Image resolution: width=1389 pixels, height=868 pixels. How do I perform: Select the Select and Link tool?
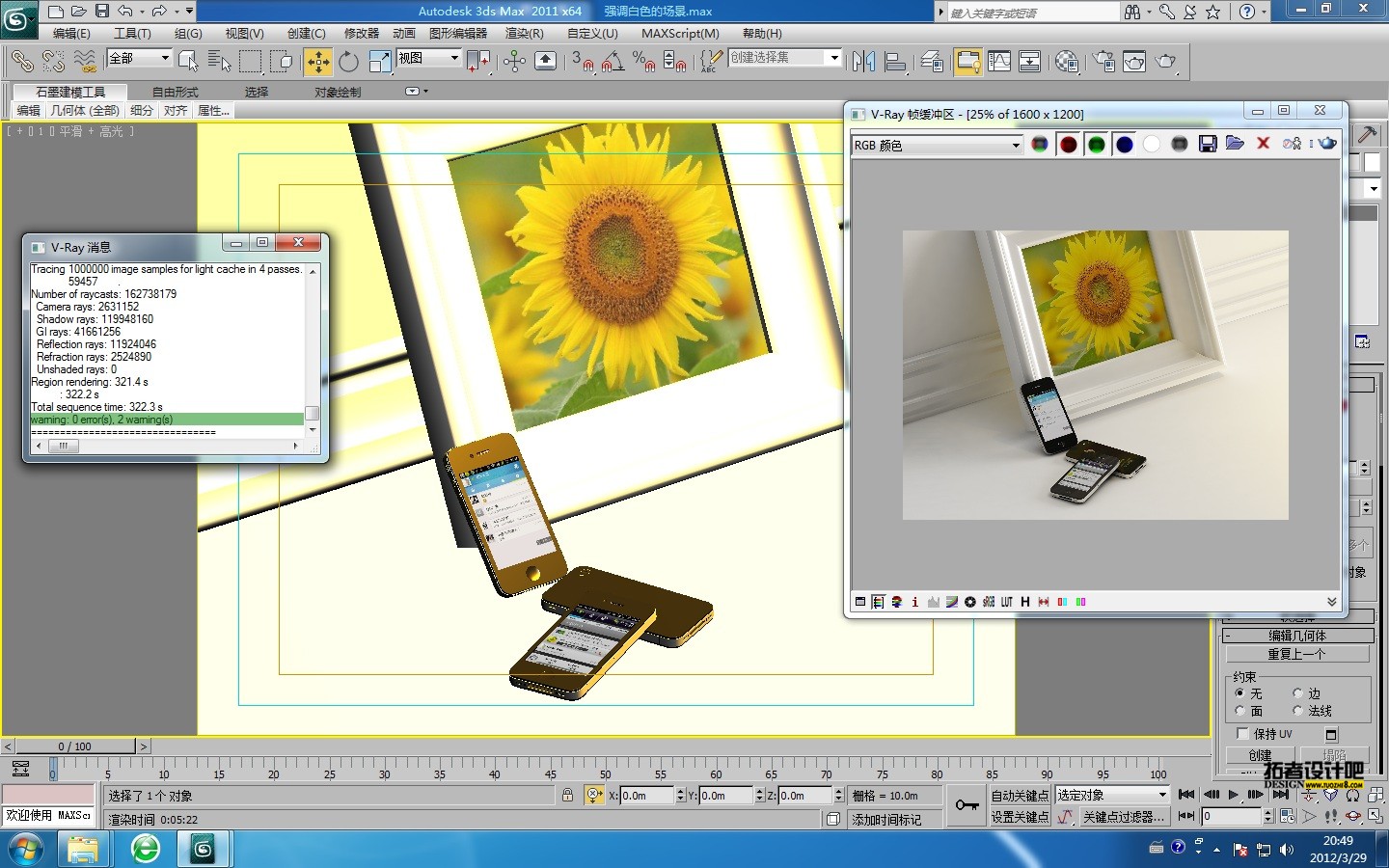point(21,61)
